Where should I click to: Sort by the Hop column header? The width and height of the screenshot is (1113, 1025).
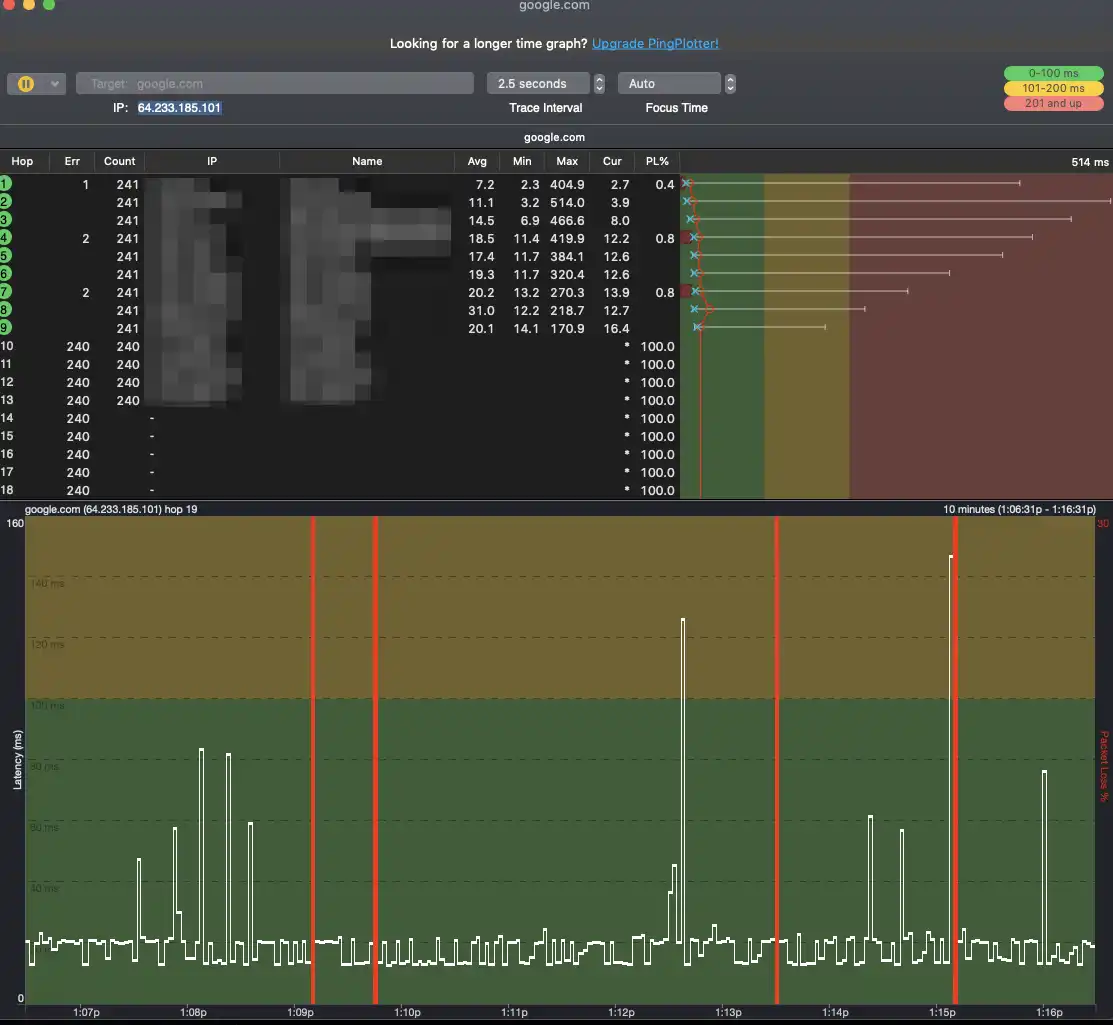22,161
